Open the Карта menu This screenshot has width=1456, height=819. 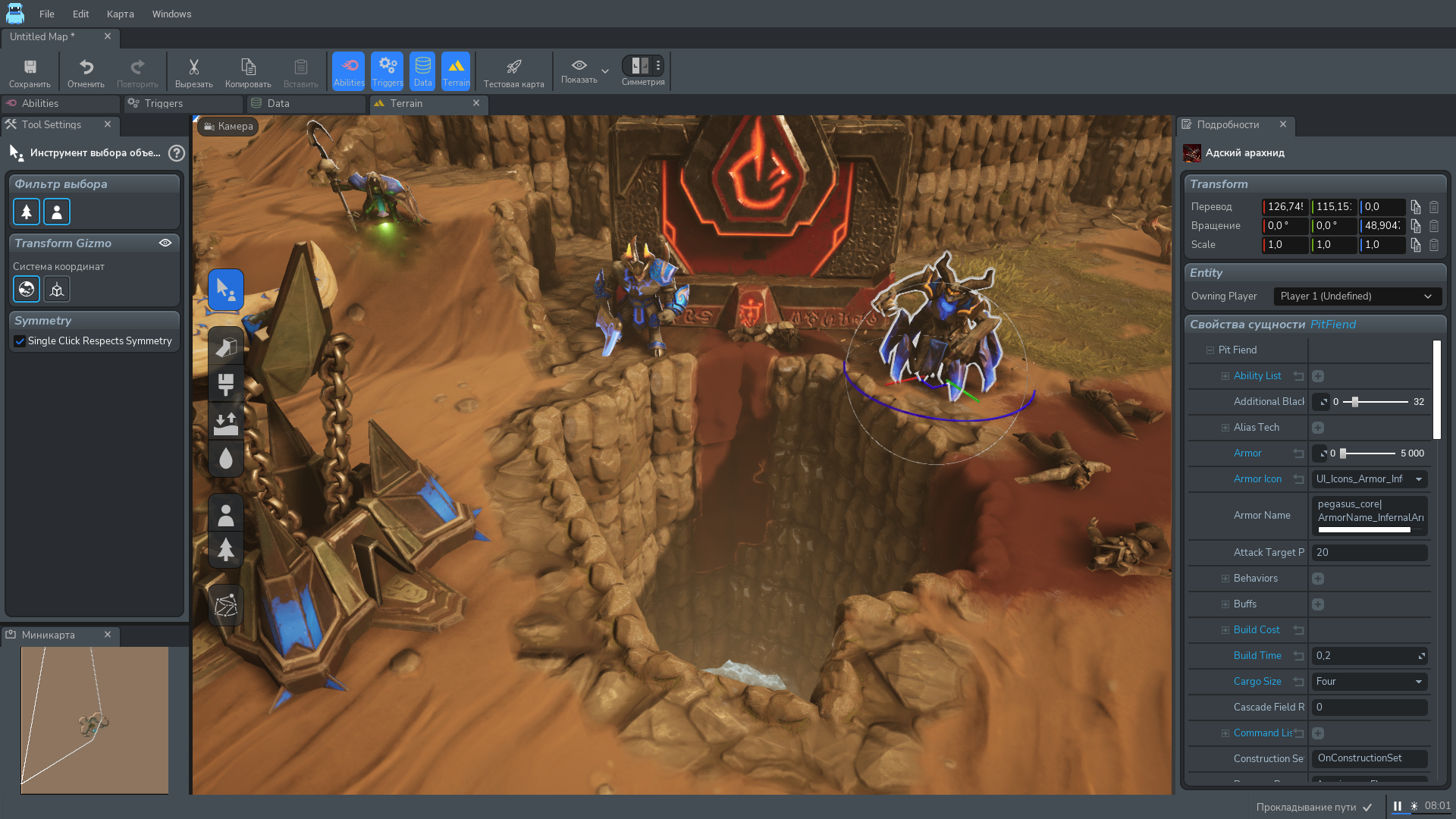[x=120, y=14]
